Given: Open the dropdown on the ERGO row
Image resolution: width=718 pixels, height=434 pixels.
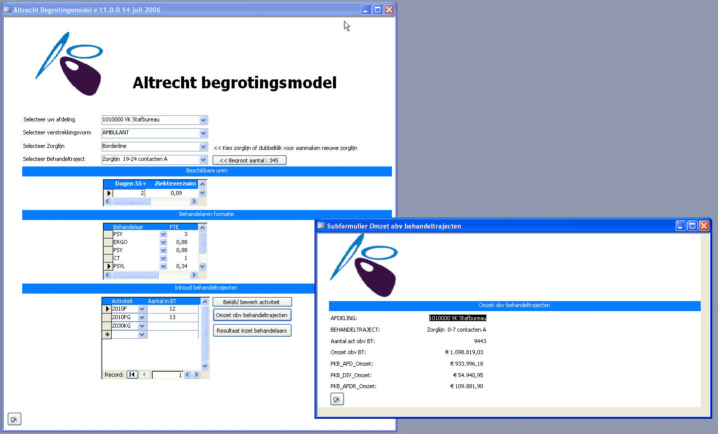Looking at the screenshot, I should point(163,242).
